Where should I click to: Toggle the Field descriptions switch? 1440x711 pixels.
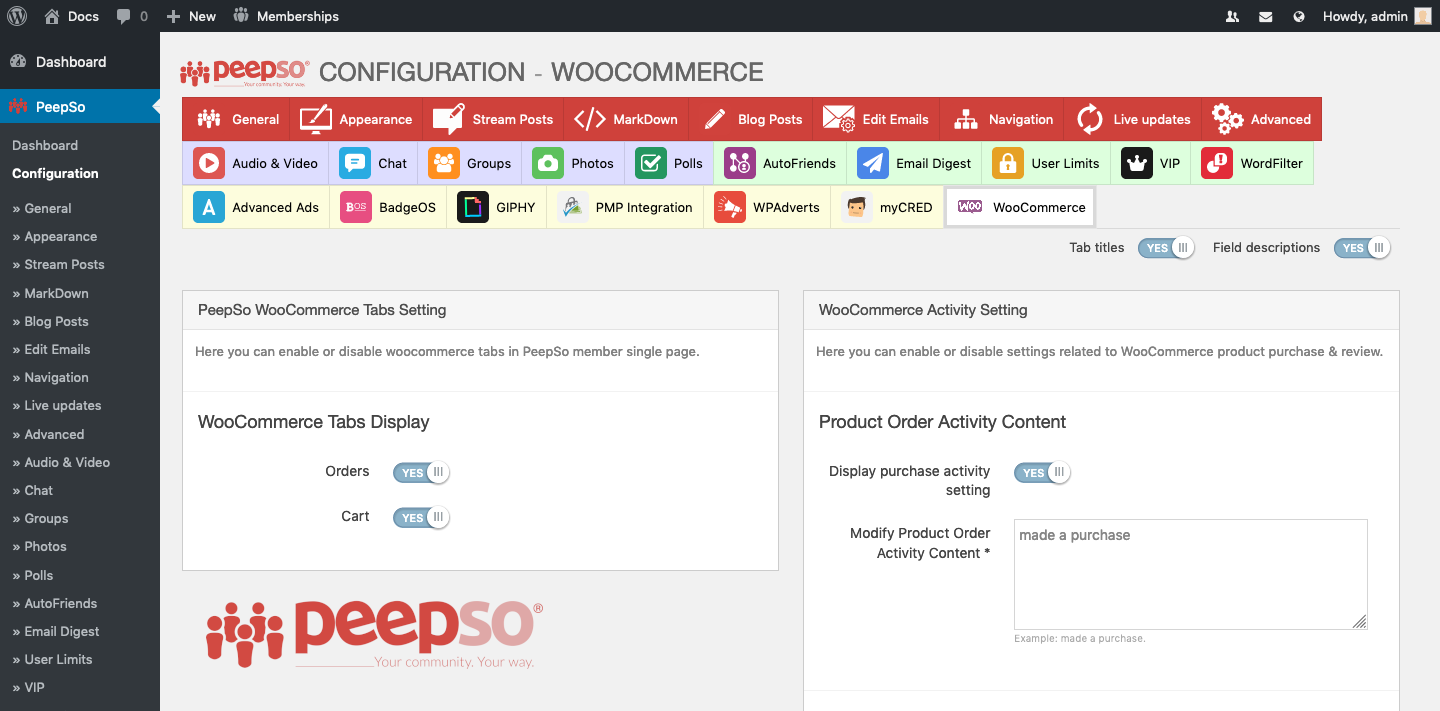[x=1362, y=248]
